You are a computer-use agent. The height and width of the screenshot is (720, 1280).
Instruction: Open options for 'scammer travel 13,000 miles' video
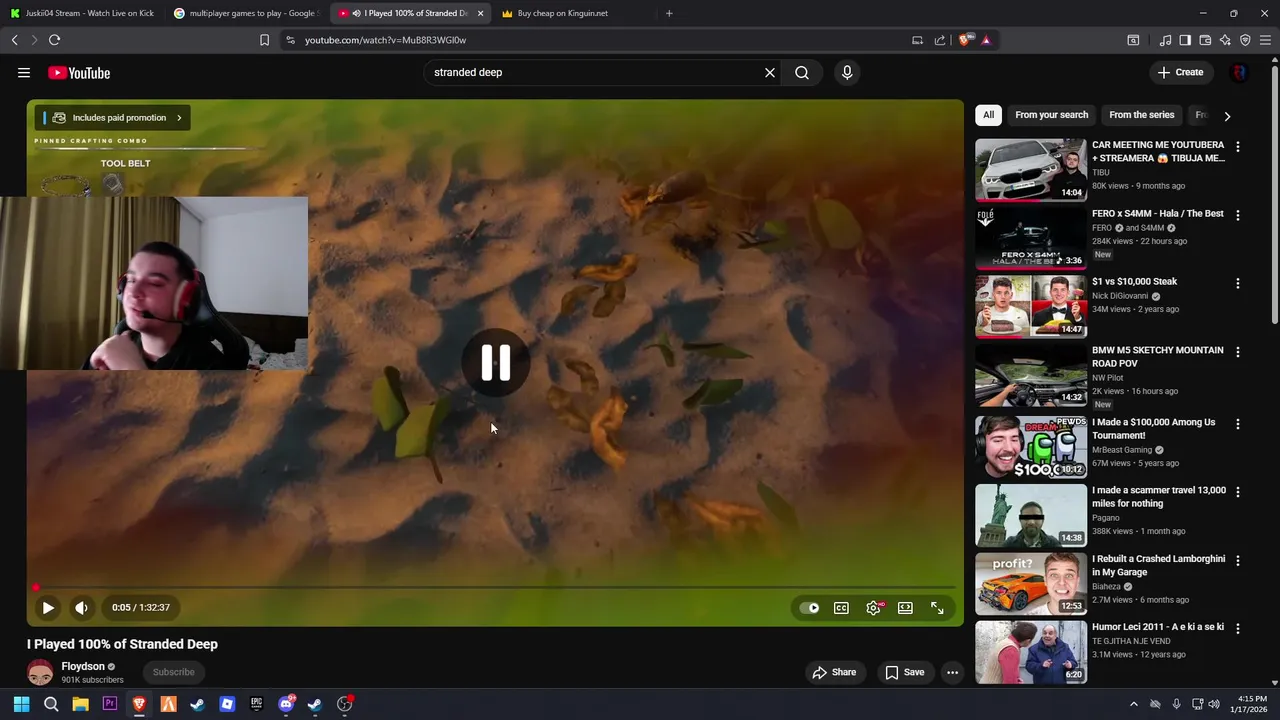pyautogui.click(x=1238, y=492)
